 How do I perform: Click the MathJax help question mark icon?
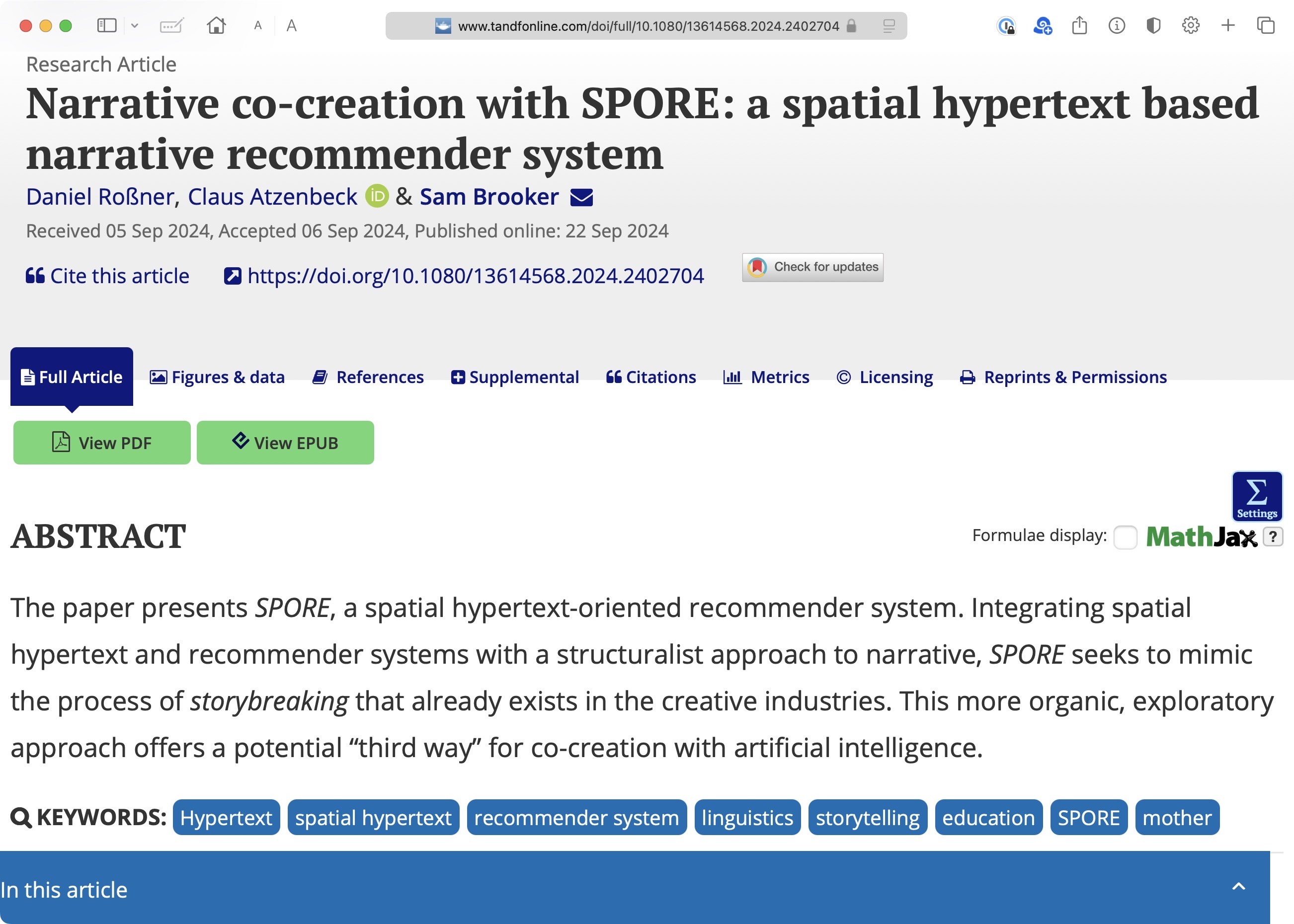point(1273,537)
